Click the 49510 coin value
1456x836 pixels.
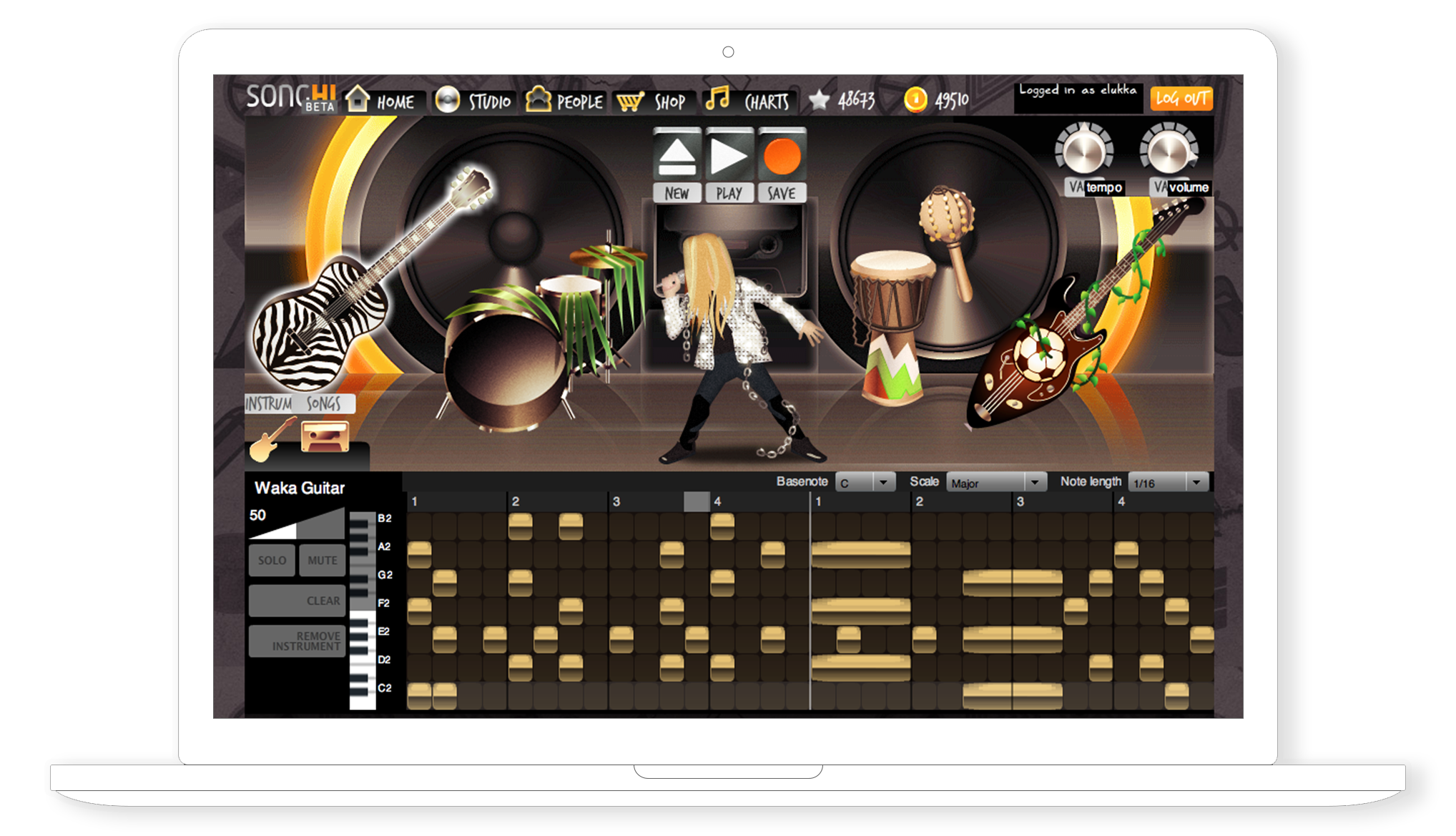point(952,100)
